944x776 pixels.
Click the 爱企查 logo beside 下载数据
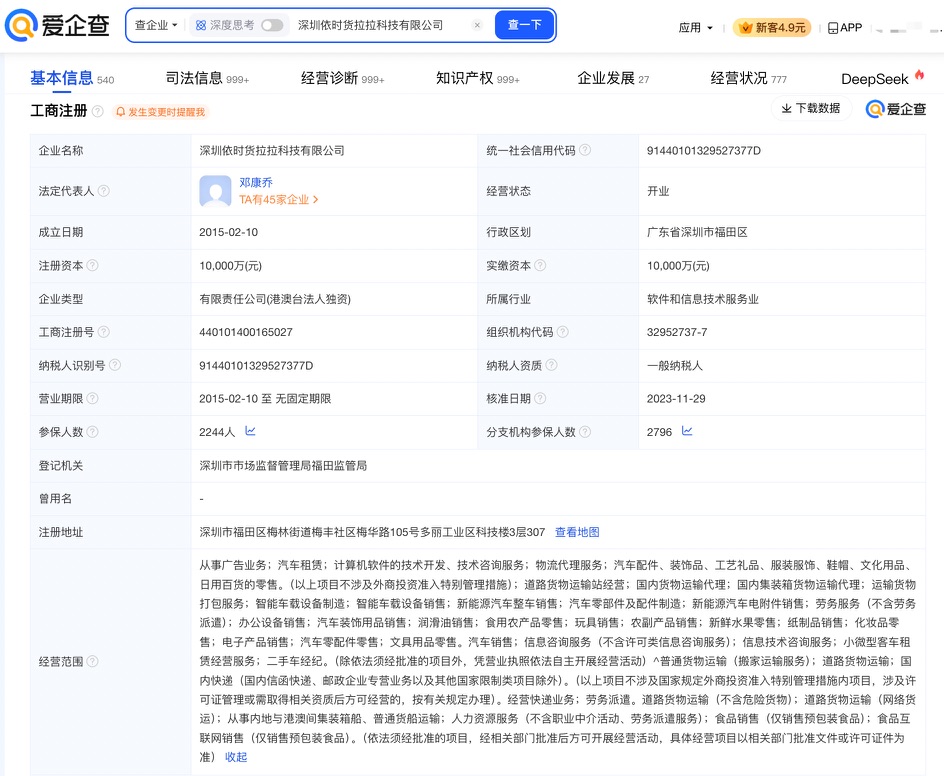pos(896,109)
